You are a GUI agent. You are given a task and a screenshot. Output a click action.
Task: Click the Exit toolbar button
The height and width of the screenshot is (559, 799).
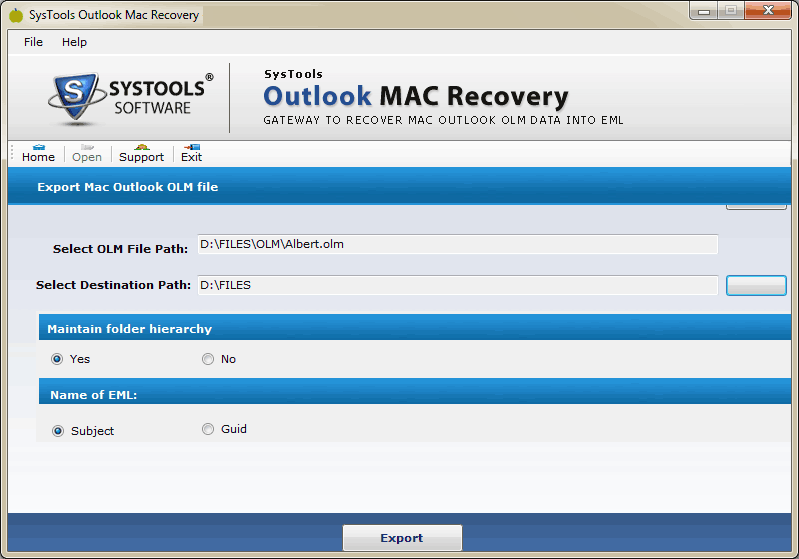point(192,153)
